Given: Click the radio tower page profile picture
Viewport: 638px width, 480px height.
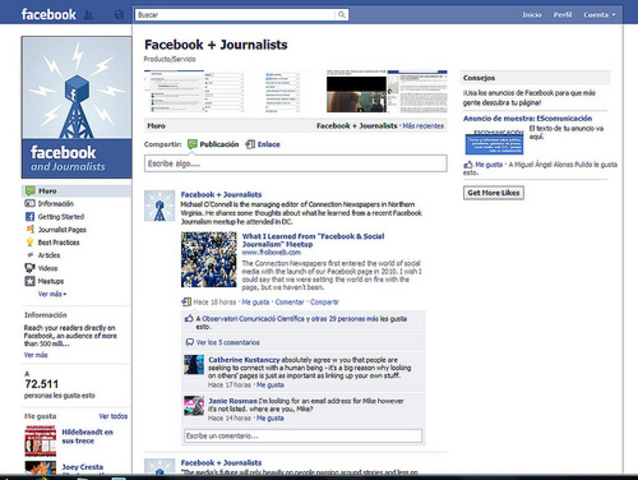Looking at the screenshot, I should click(x=76, y=107).
